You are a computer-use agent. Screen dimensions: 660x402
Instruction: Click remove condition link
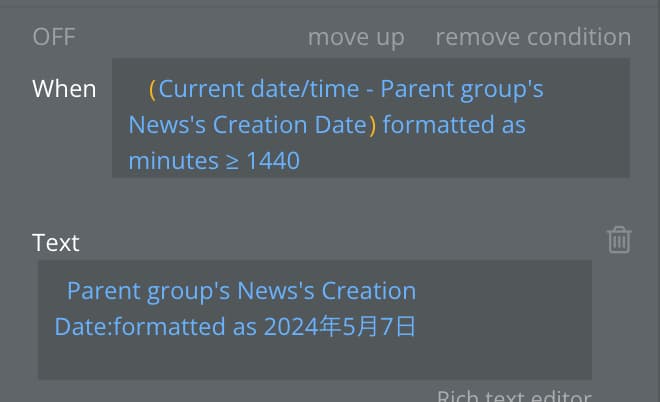(x=533, y=37)
